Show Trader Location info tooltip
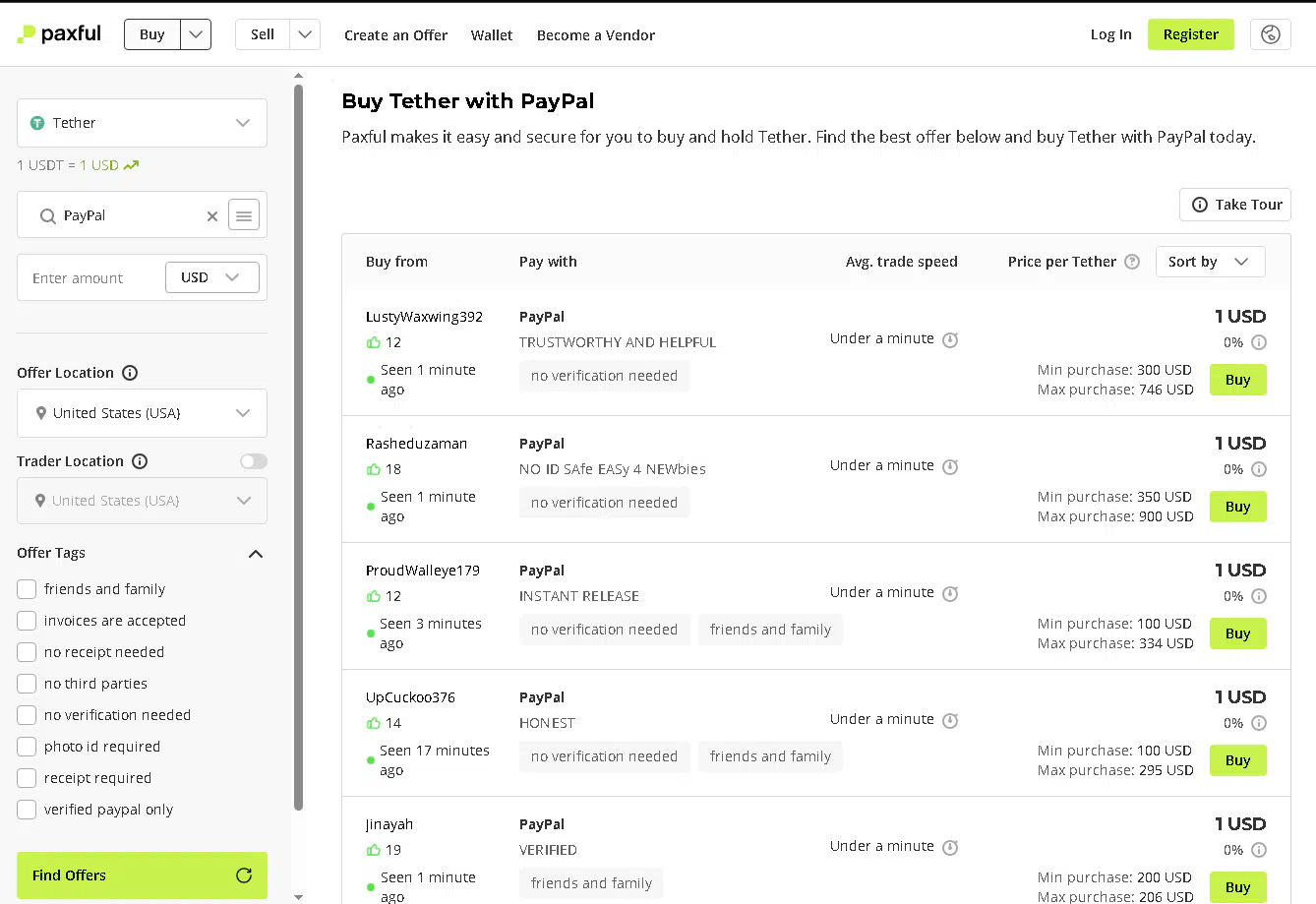1316x904 pixels. [x=140, y=461]
